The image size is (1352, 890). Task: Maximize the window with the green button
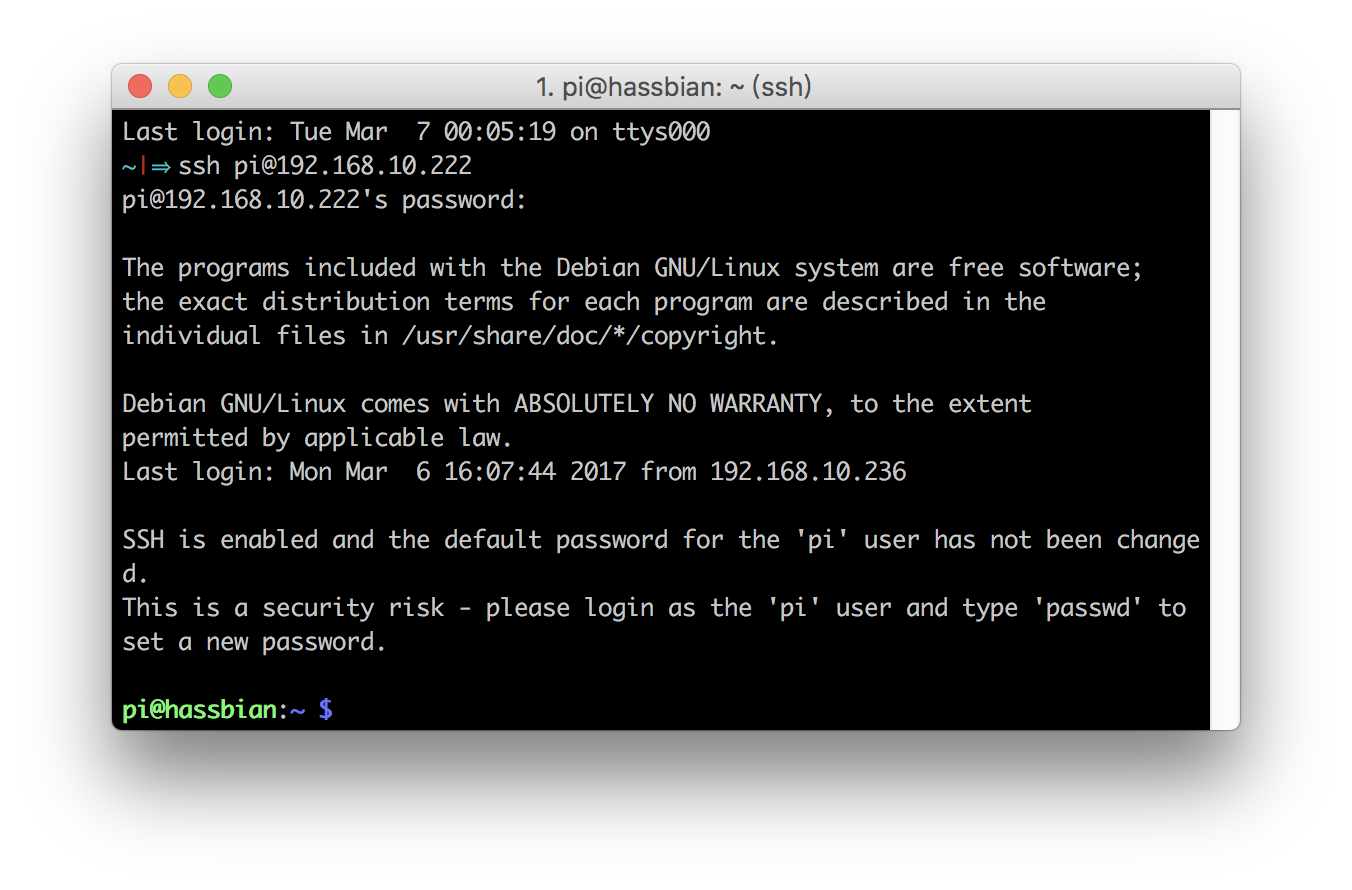tap(220, 87)
